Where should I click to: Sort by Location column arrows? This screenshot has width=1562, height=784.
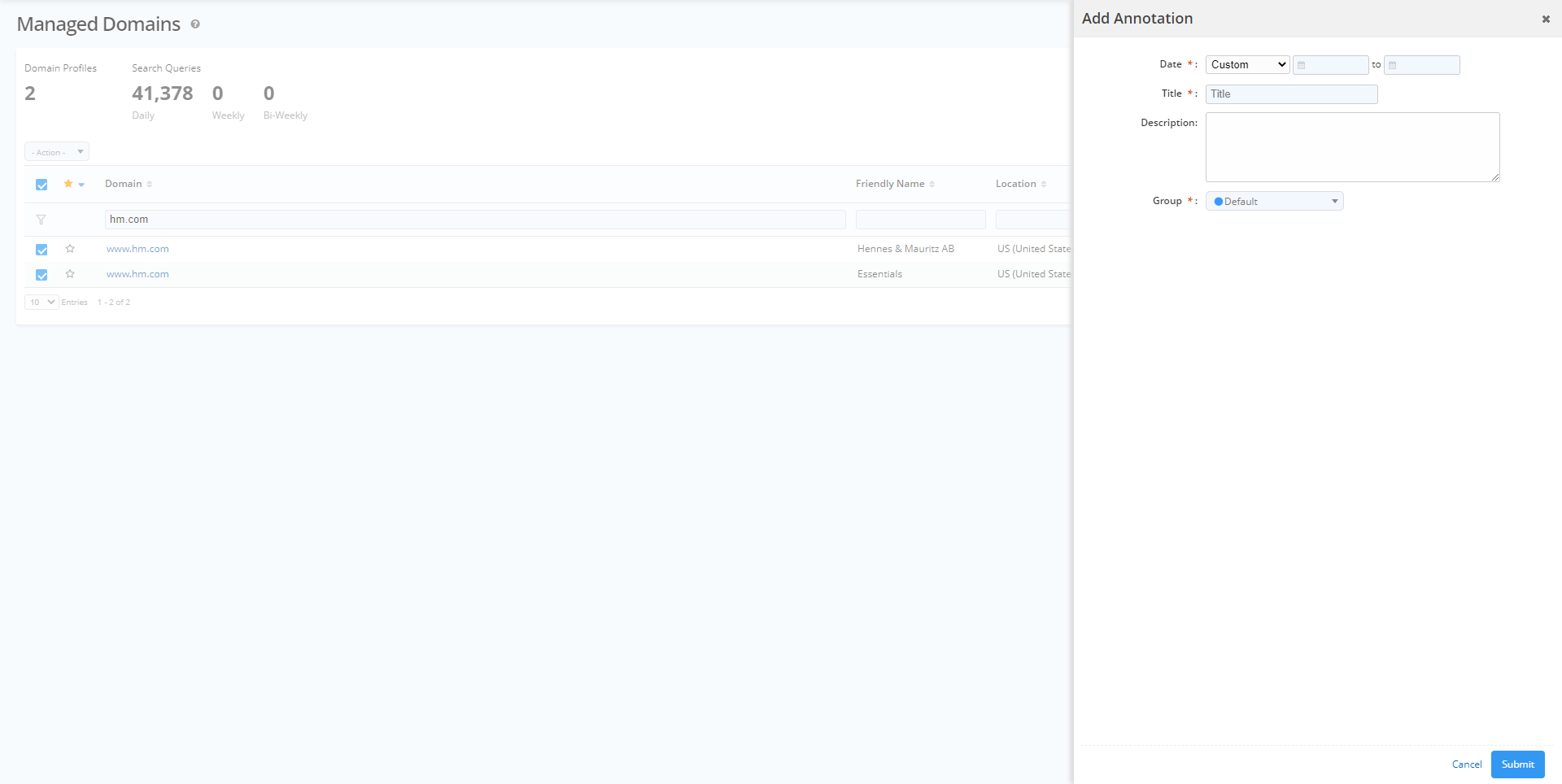pos(1044,185)
